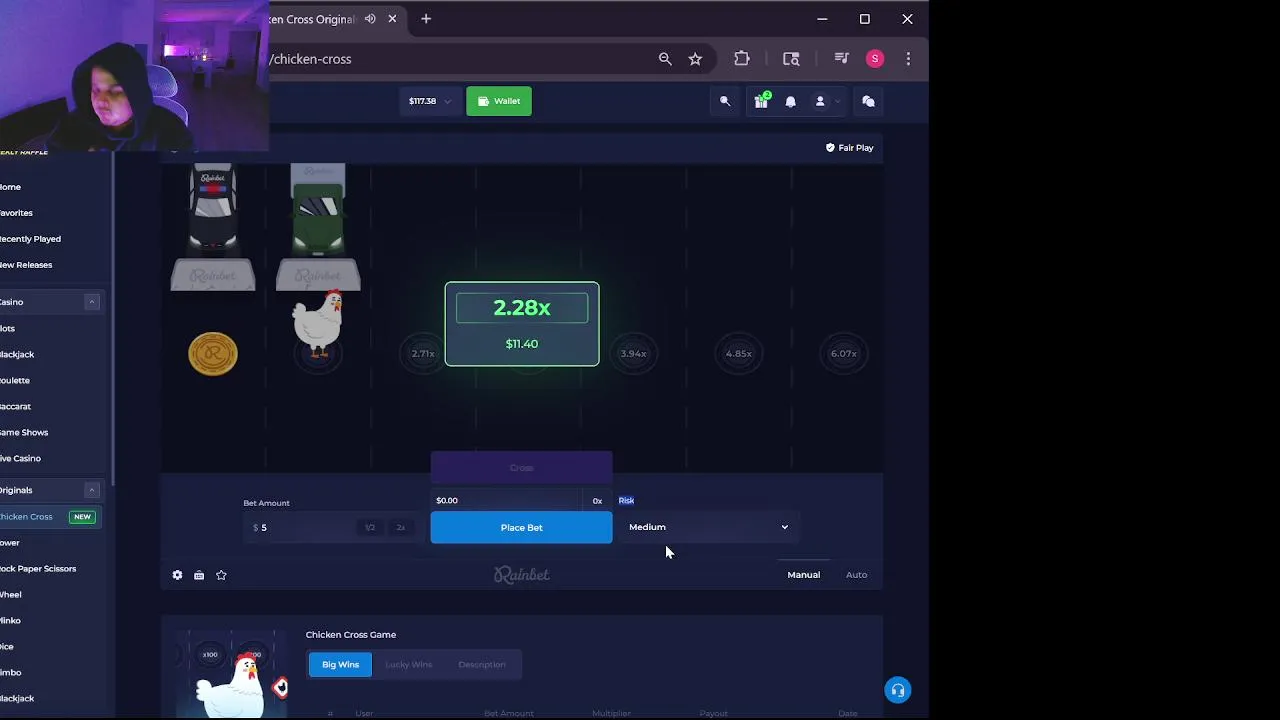Click the gold Rainbet coin start tile
This screenshot has height=720, width=1280.
[213, 354]
